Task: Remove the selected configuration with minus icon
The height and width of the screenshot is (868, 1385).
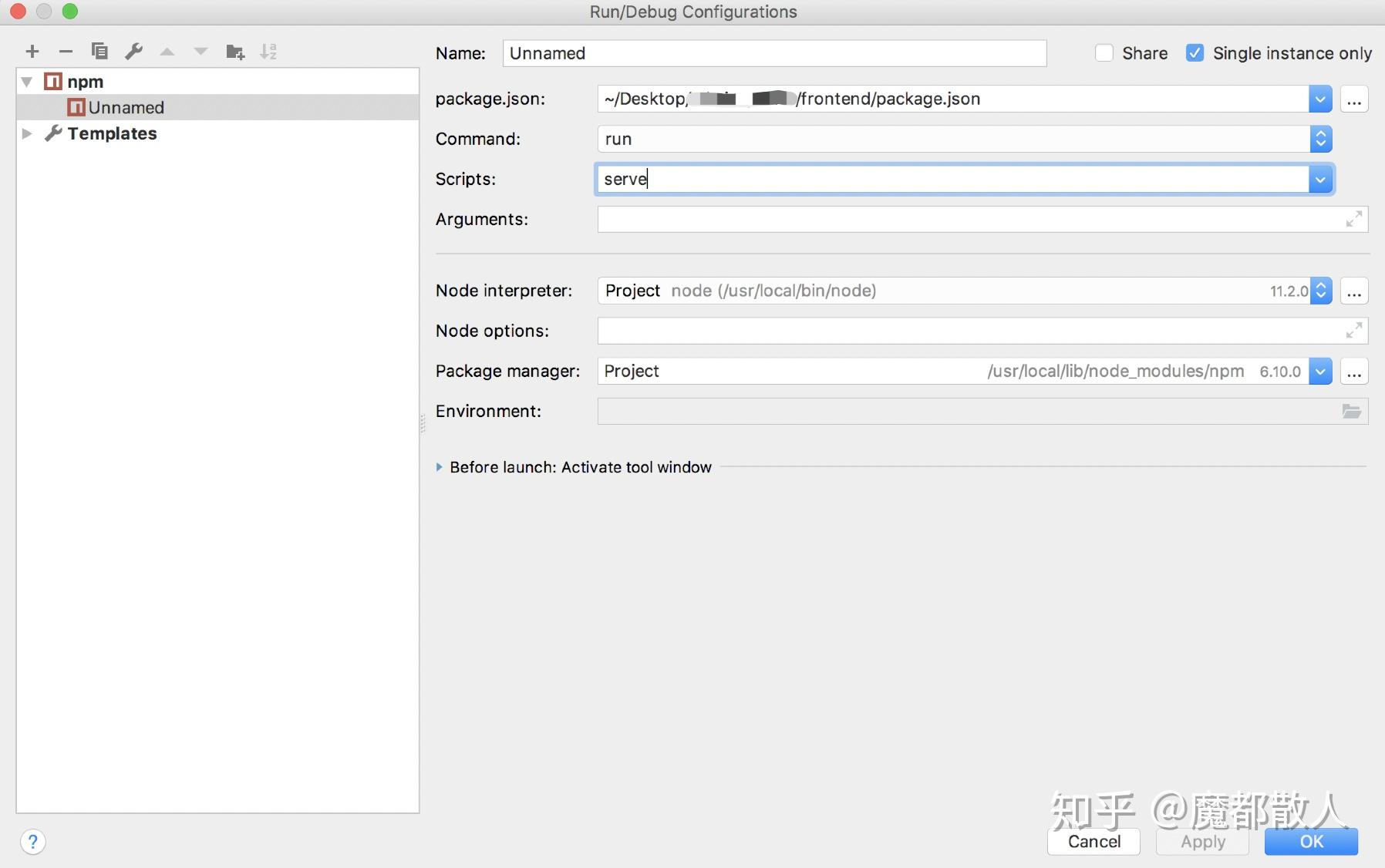Action: [x=66, y=52]
